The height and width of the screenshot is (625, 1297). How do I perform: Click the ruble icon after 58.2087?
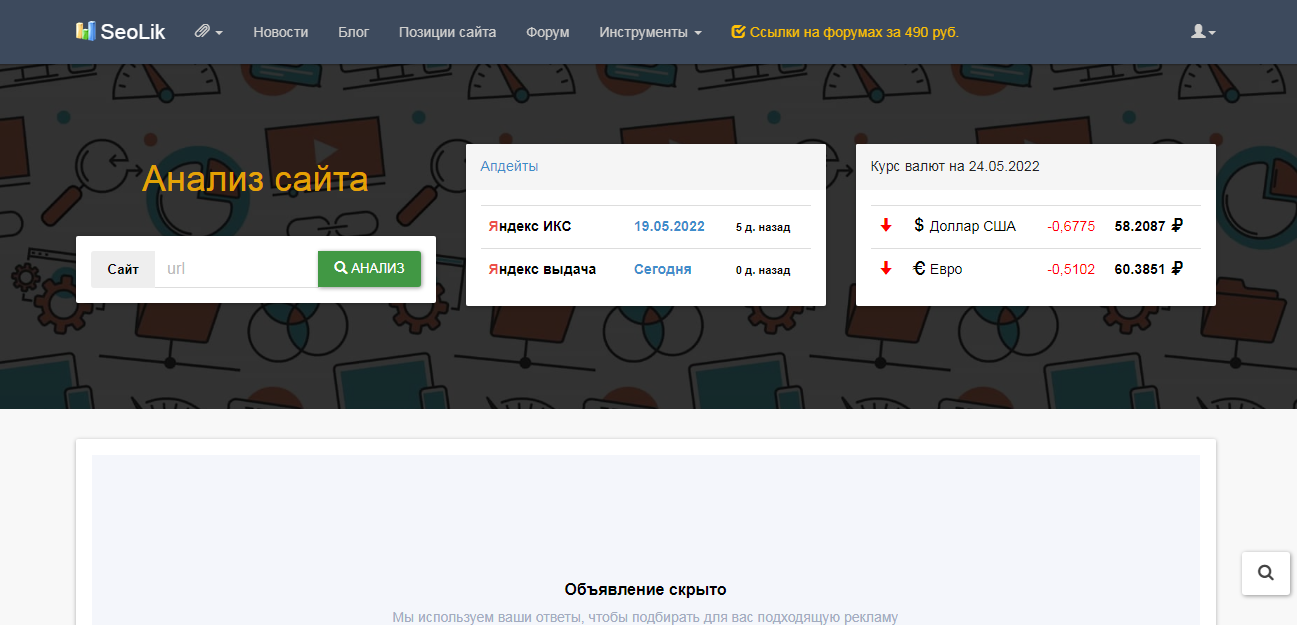(x=1177, y=226)
